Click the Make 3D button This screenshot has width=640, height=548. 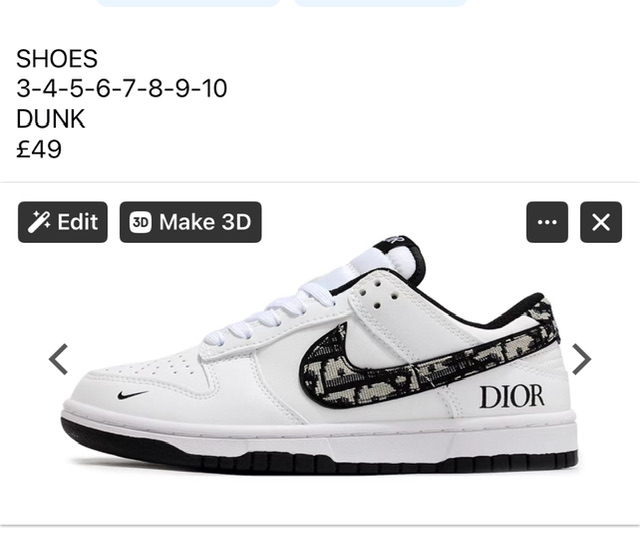(191, 222)
